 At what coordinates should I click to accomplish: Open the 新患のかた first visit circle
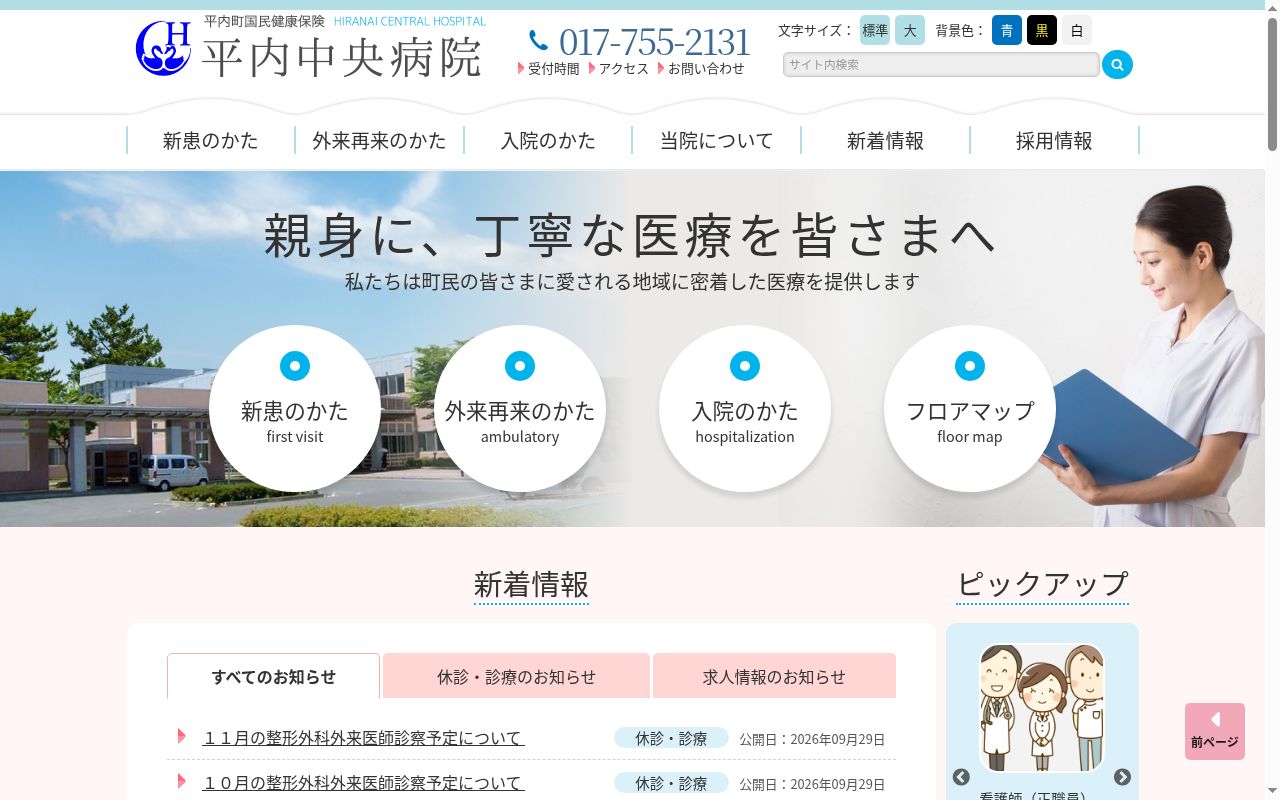tap(295, 408)
